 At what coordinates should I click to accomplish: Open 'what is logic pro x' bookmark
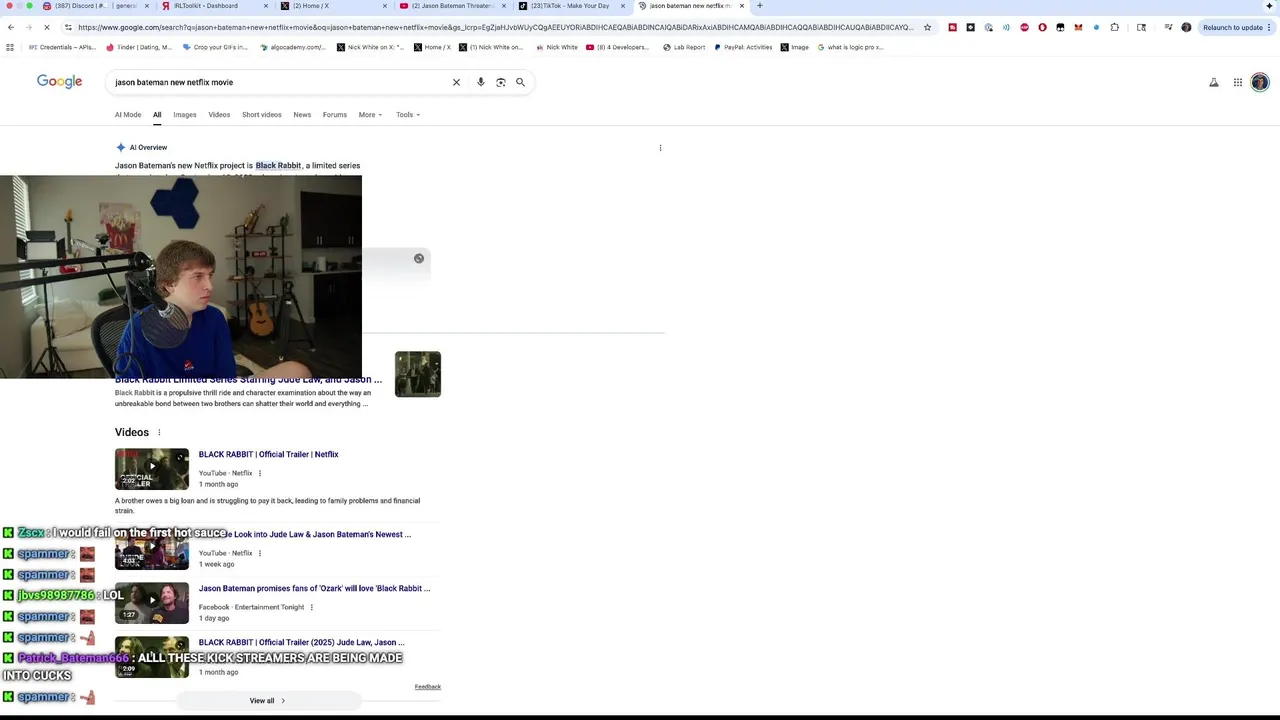851,47
